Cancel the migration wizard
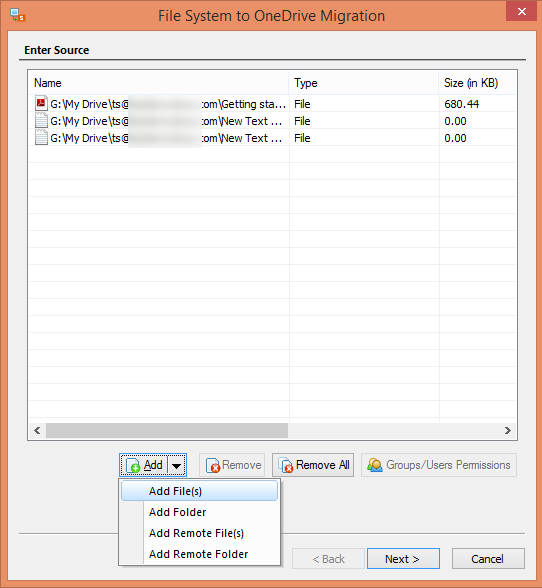The height and width of the screenshot is (588, 542). [488, 559]
